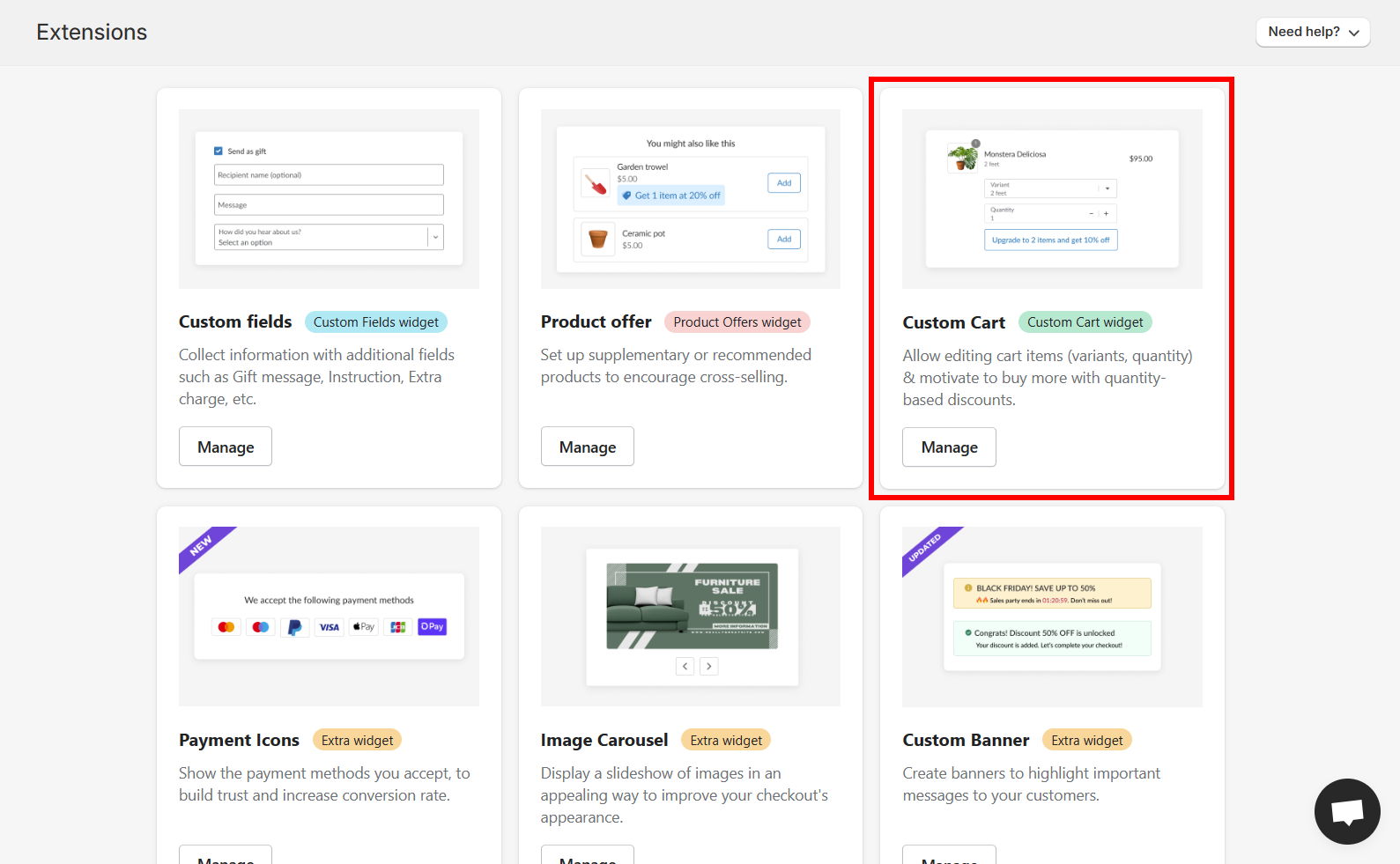Click the quantity plus stepper in cart preview

point(1107,214)
